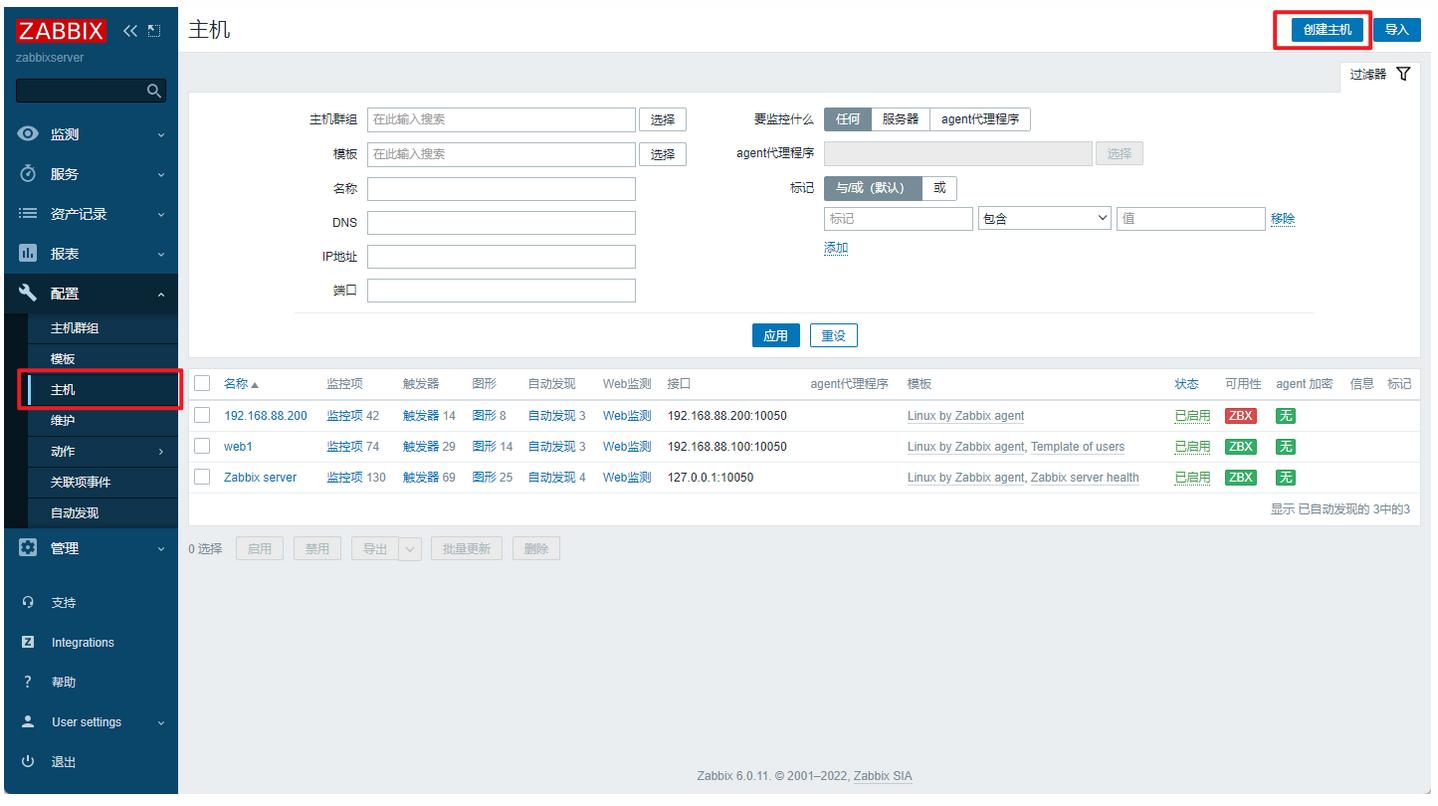Click 无 encryption badge of Zabbix server
Viewport: 1438px width, 806px height.
(1286, 477)
